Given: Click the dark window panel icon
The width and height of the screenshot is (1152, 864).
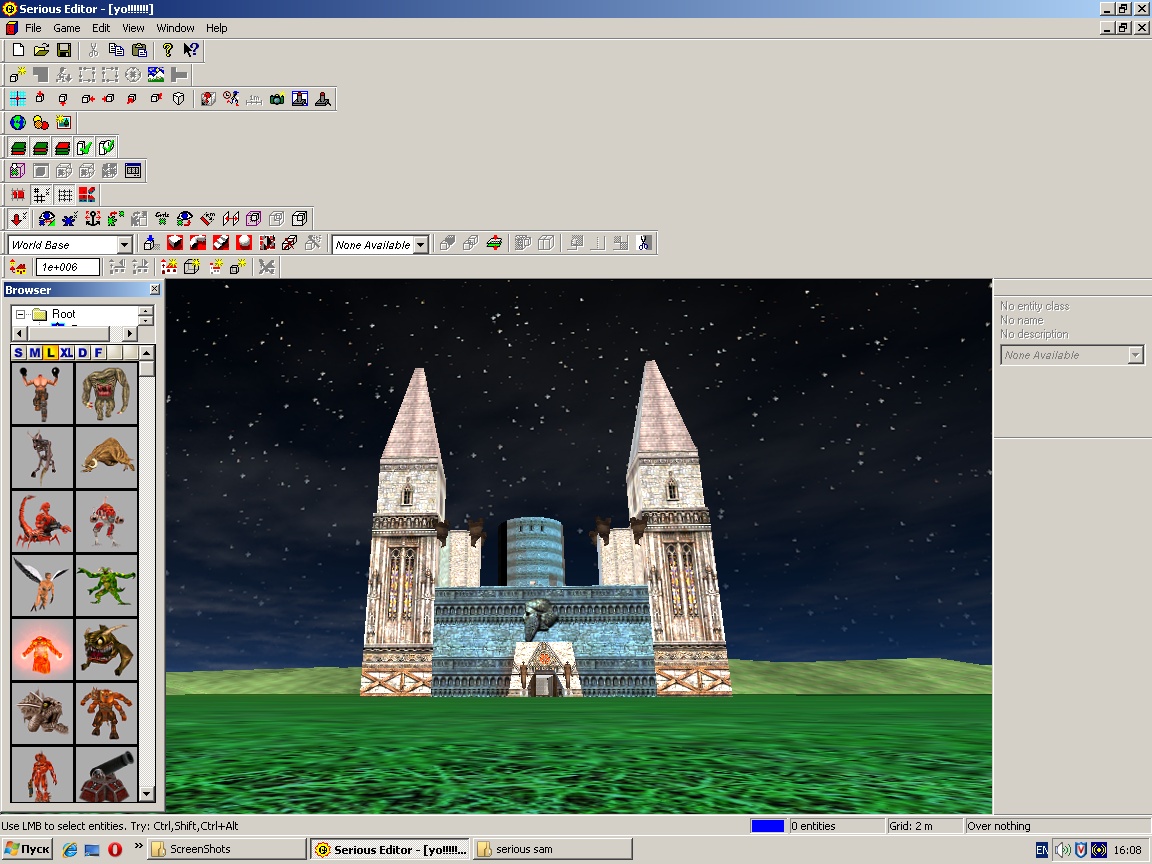Looking at the screenshot, I should pyautogui.click(x=132, y=171).
